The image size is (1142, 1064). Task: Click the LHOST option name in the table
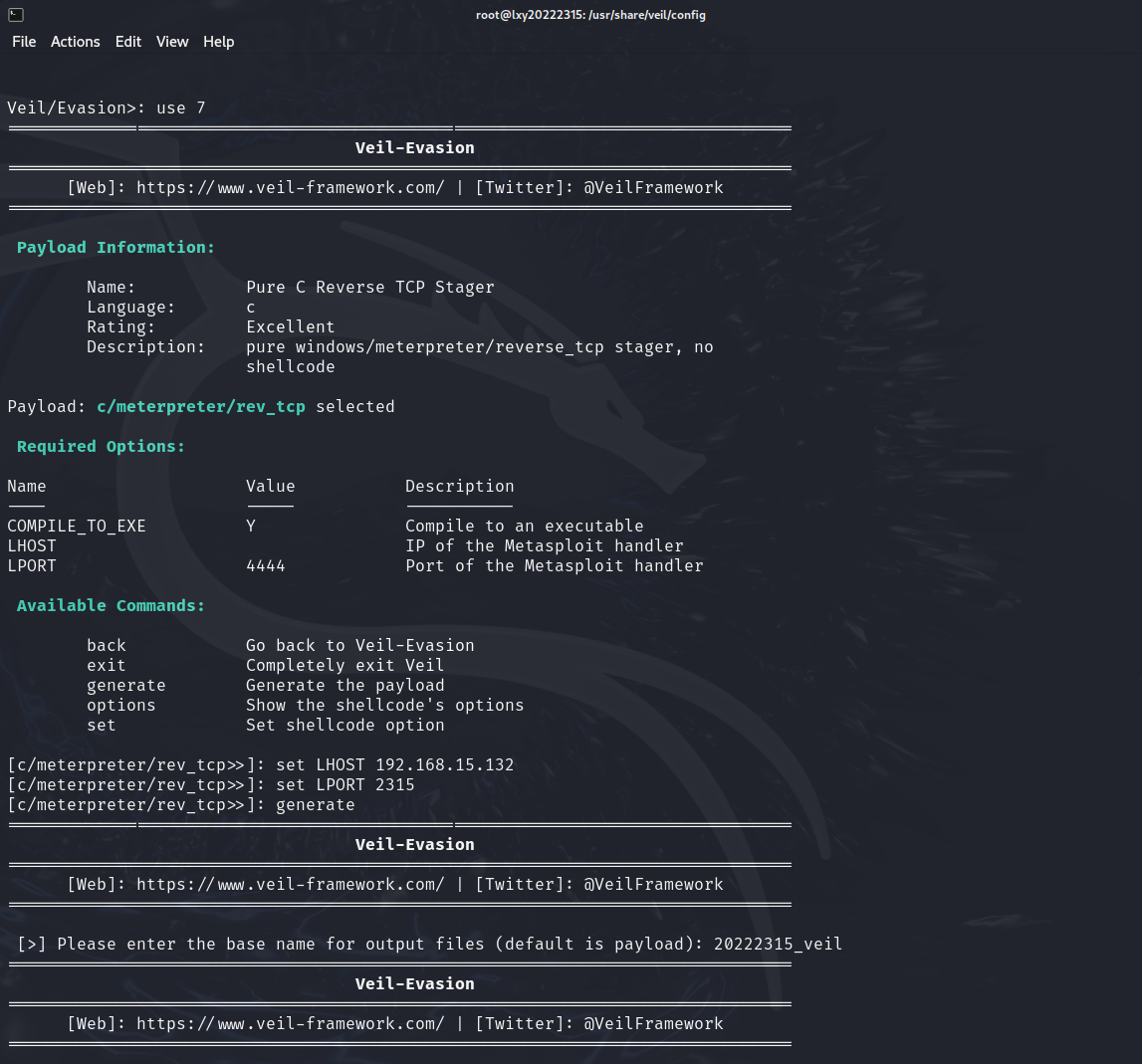click(32, 546)
